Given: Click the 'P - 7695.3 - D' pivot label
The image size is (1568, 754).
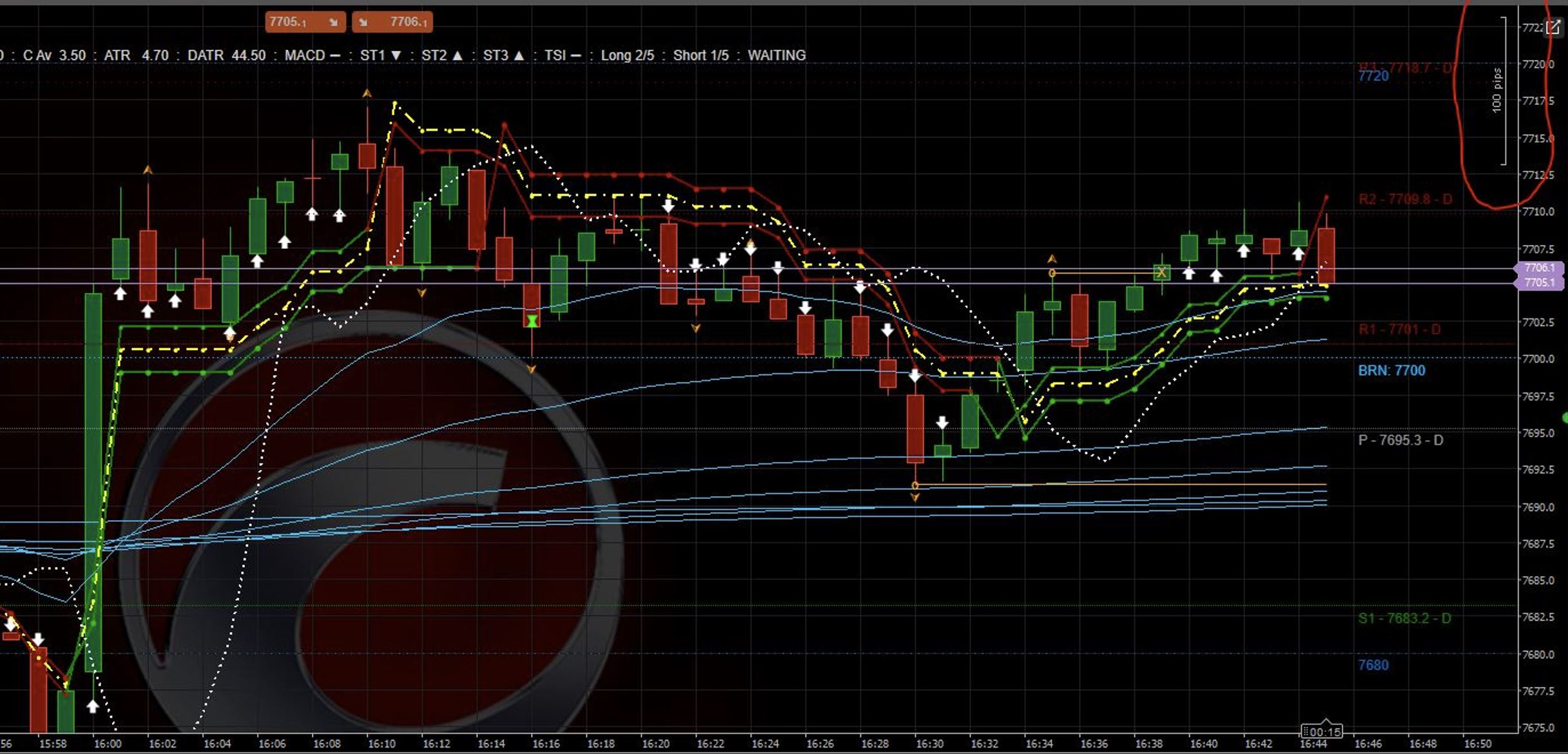Looking at the screenshot, I should click(1400, 440).
